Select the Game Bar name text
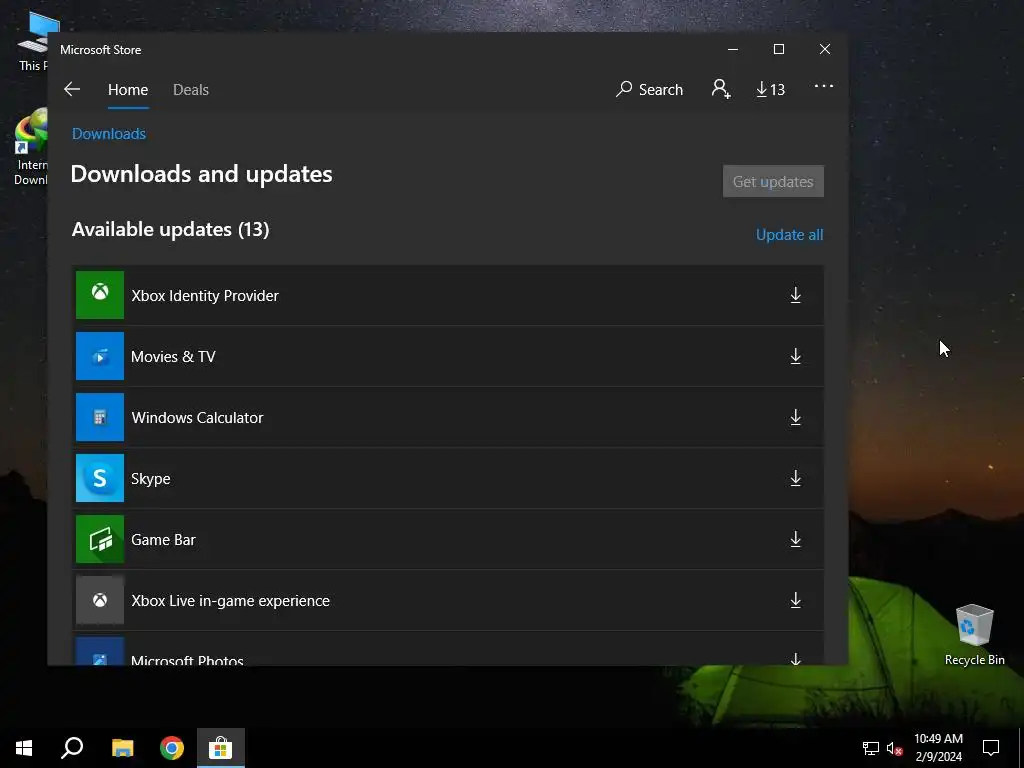Screen dimensions: 1024x768 (163, 539)
